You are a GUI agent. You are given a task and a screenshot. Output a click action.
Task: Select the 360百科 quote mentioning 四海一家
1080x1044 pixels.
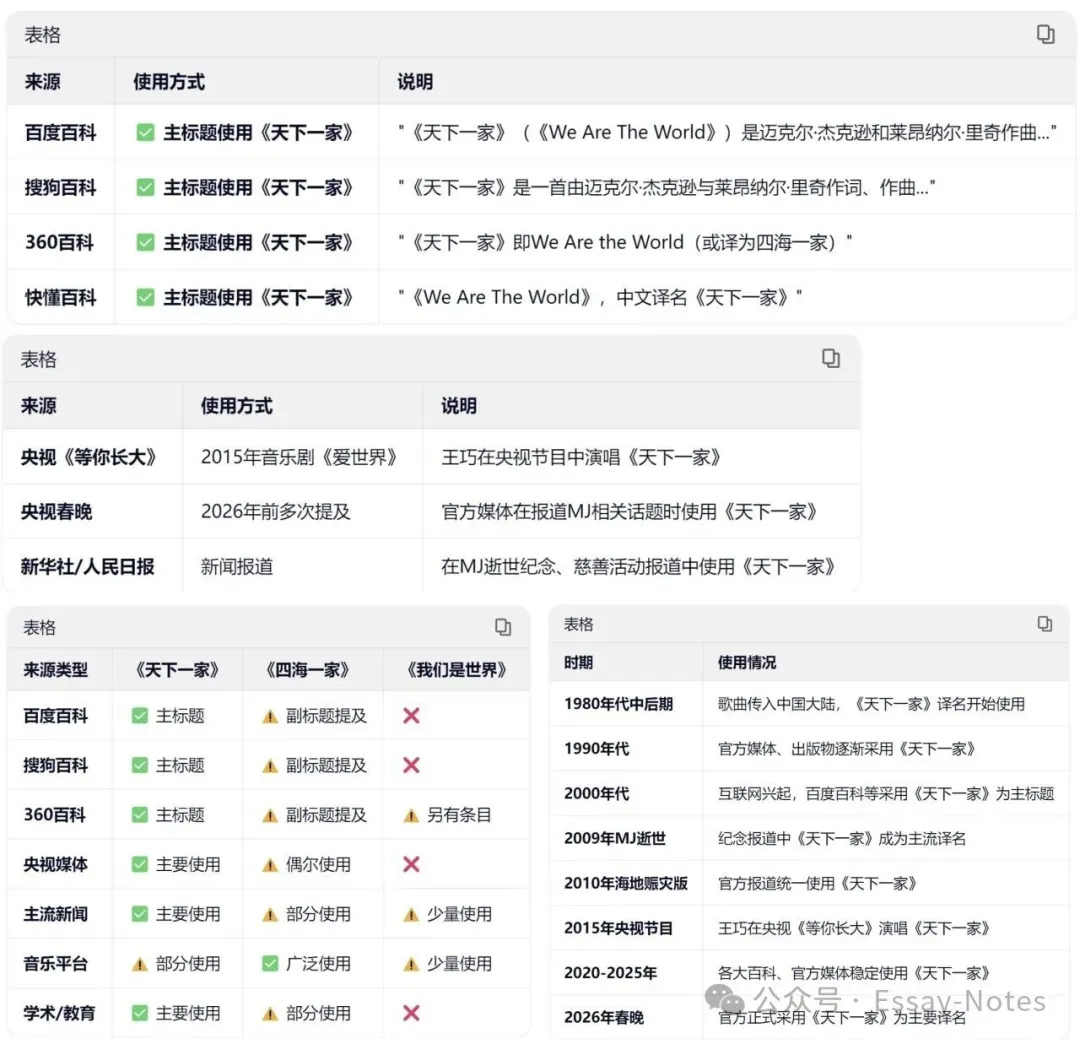pos(625,242)
